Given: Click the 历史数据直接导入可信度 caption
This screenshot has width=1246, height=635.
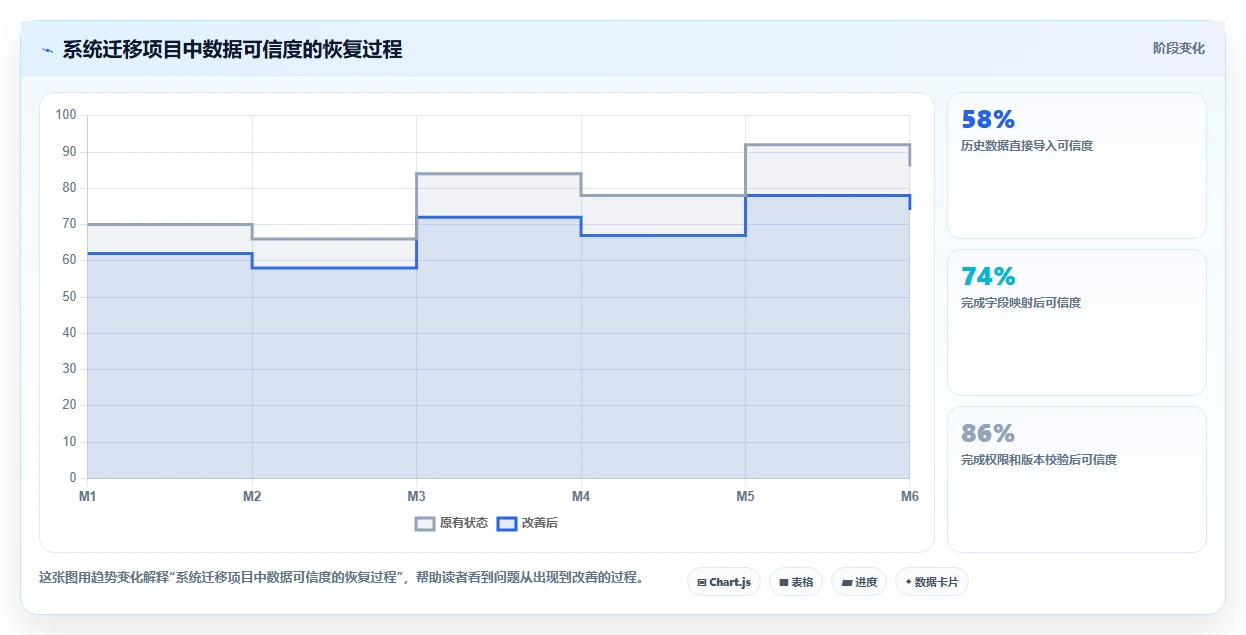Looking at the screenshot, I should pos(1027,146).
